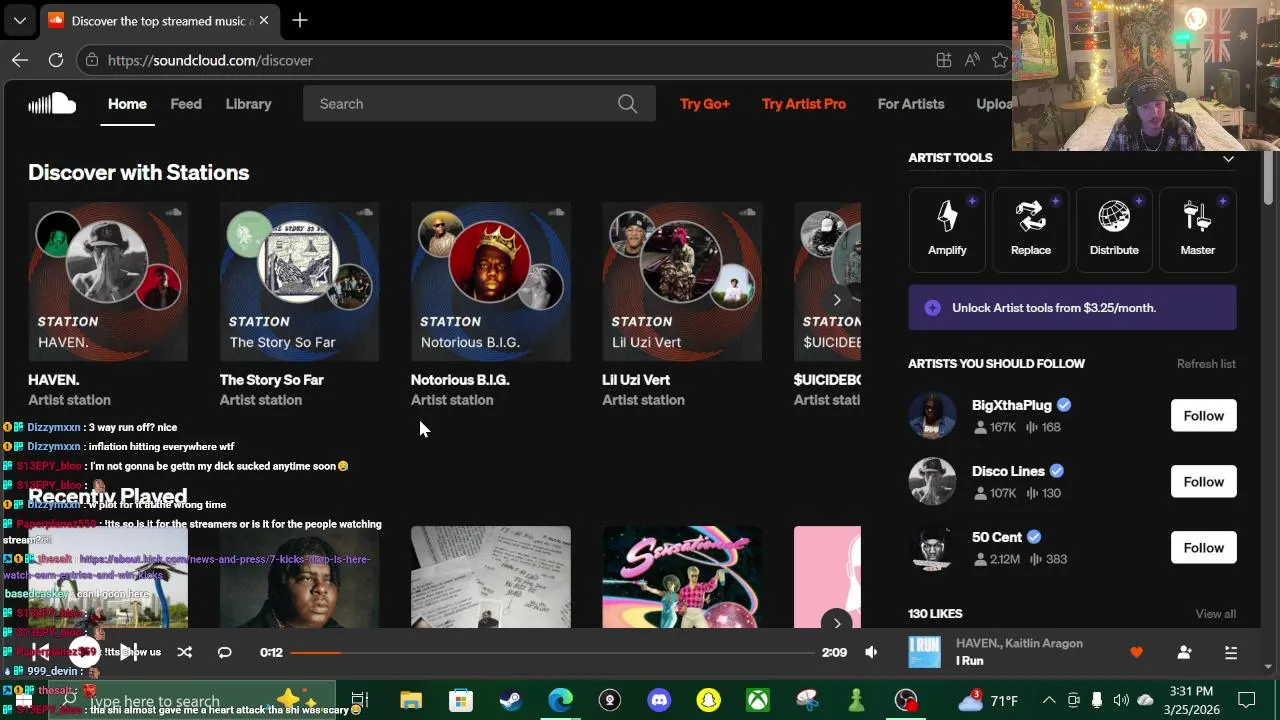Screen dimensions: 1280x720
Task: Open Snapchat from the taskbar
Action: tap(708, 701)
